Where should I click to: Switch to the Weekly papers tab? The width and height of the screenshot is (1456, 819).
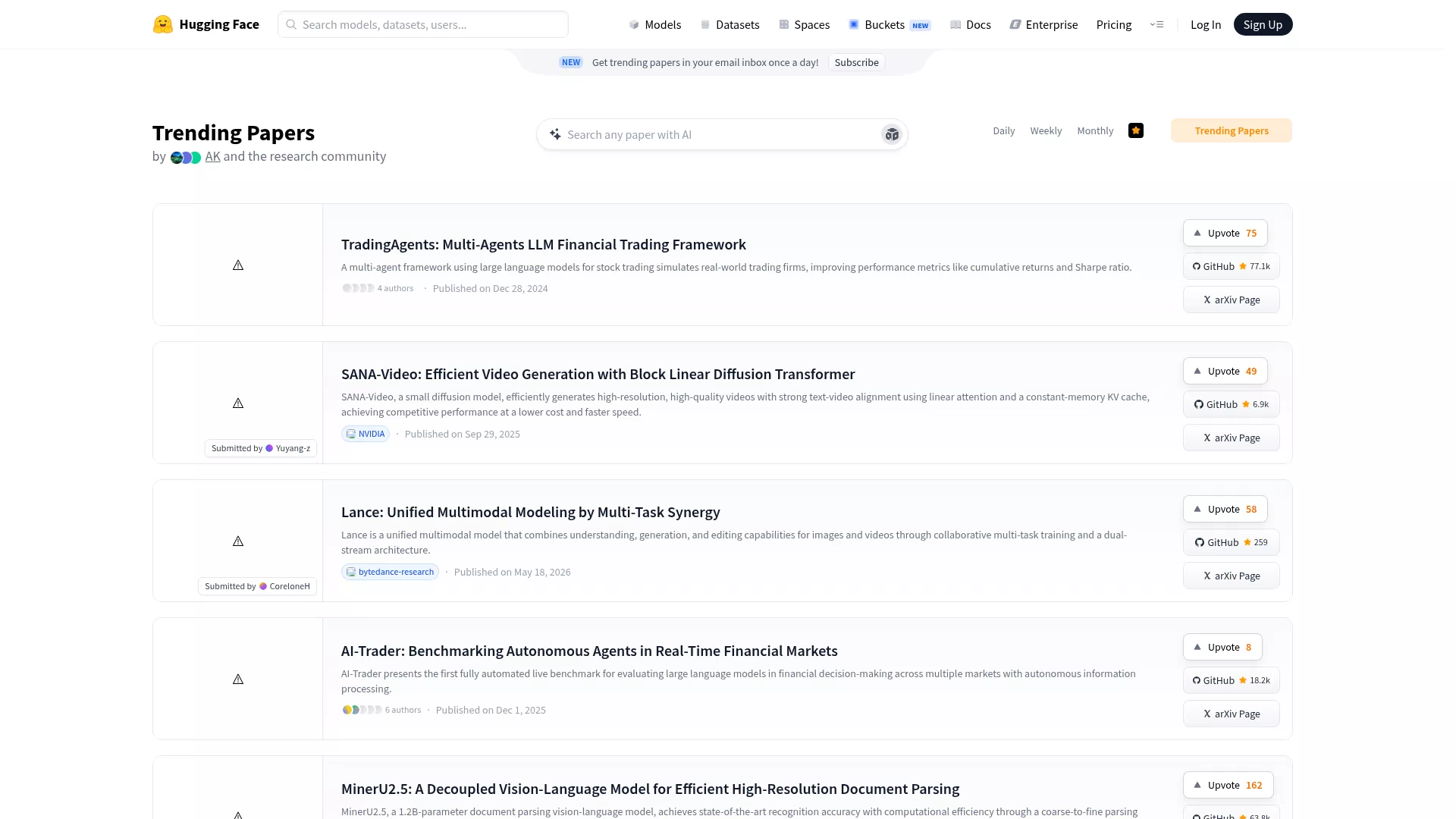point(1046,130)
